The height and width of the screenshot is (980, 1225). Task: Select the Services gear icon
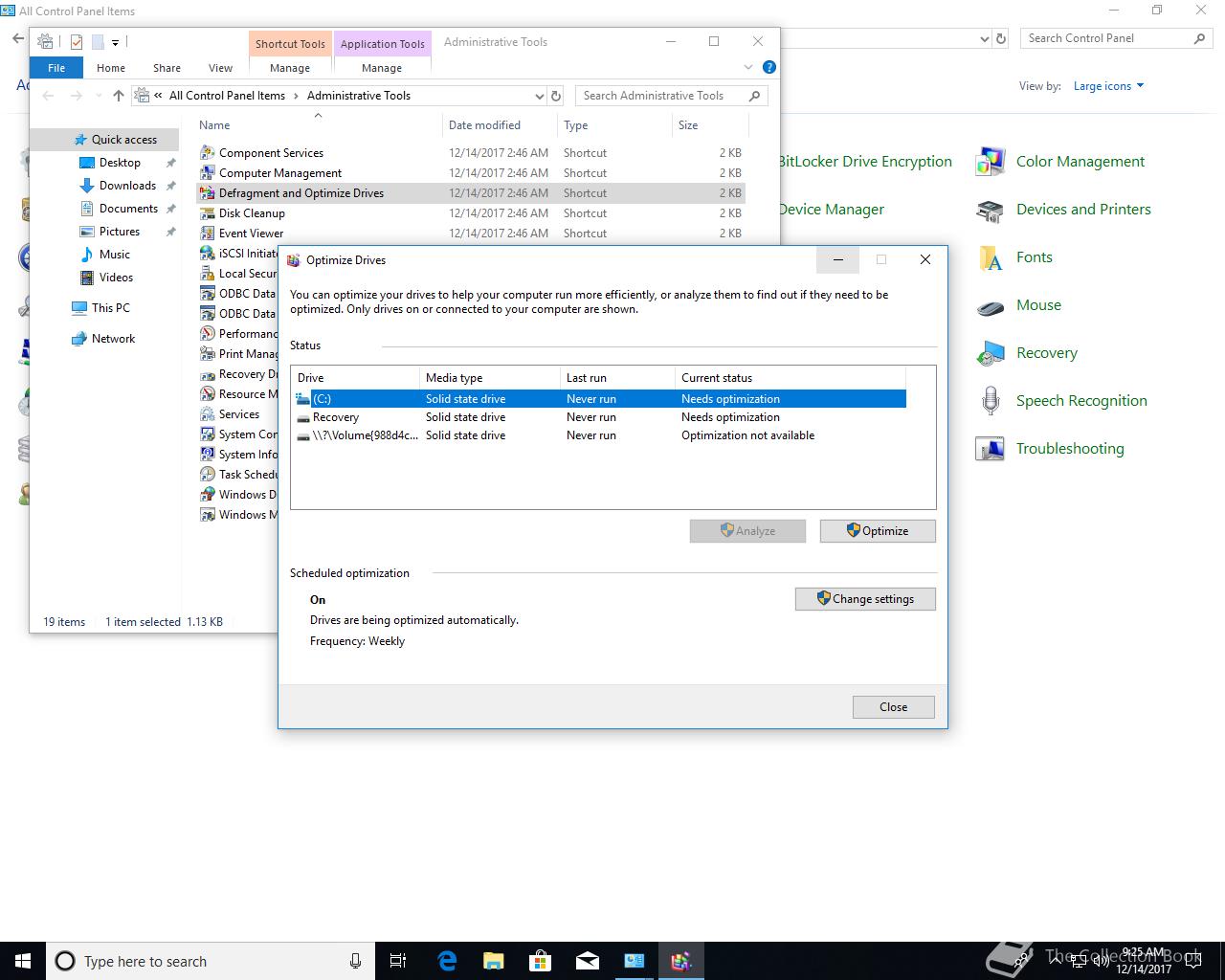coord(207,414)
